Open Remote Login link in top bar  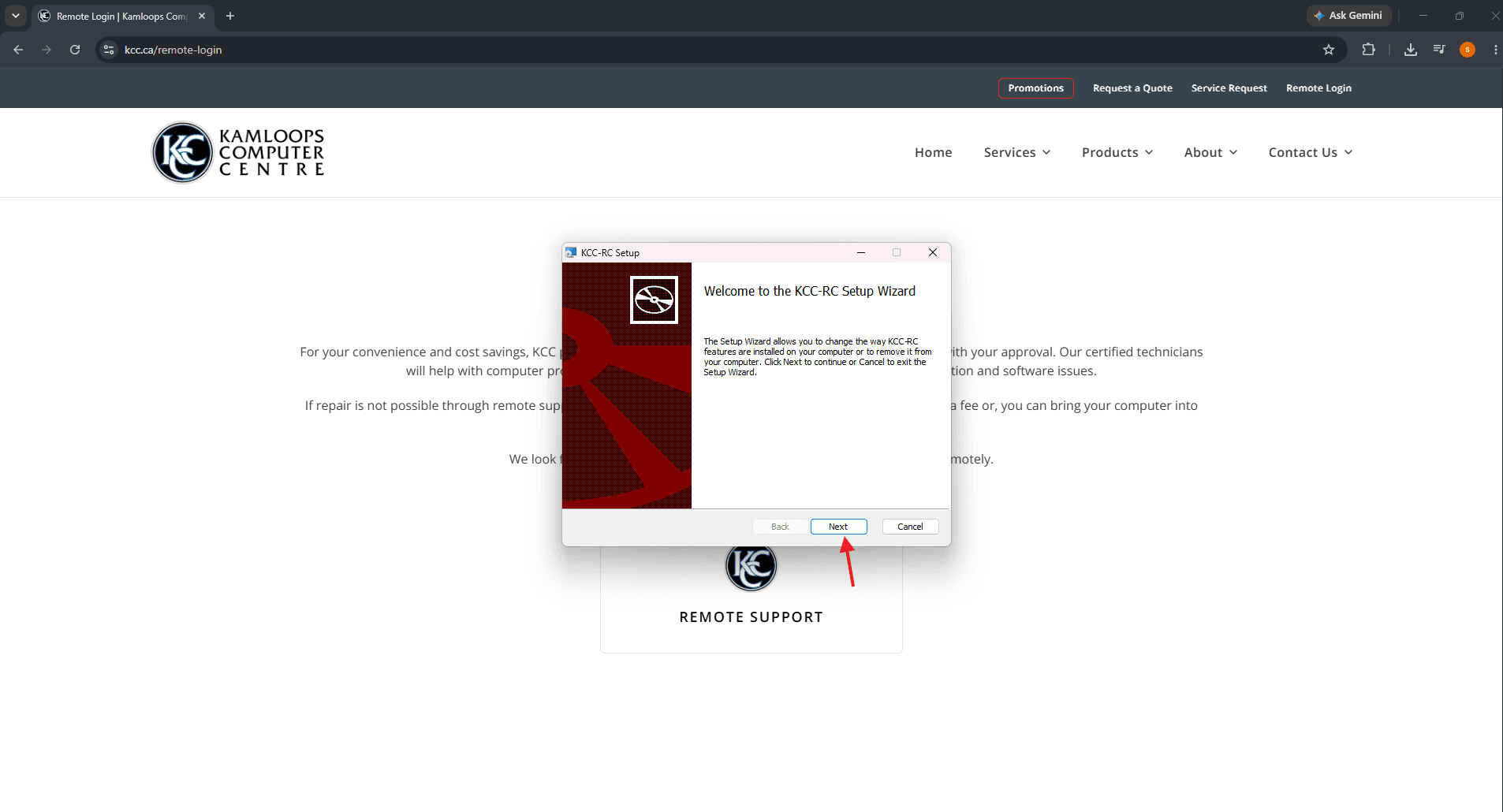click(x=1318, y=88)
